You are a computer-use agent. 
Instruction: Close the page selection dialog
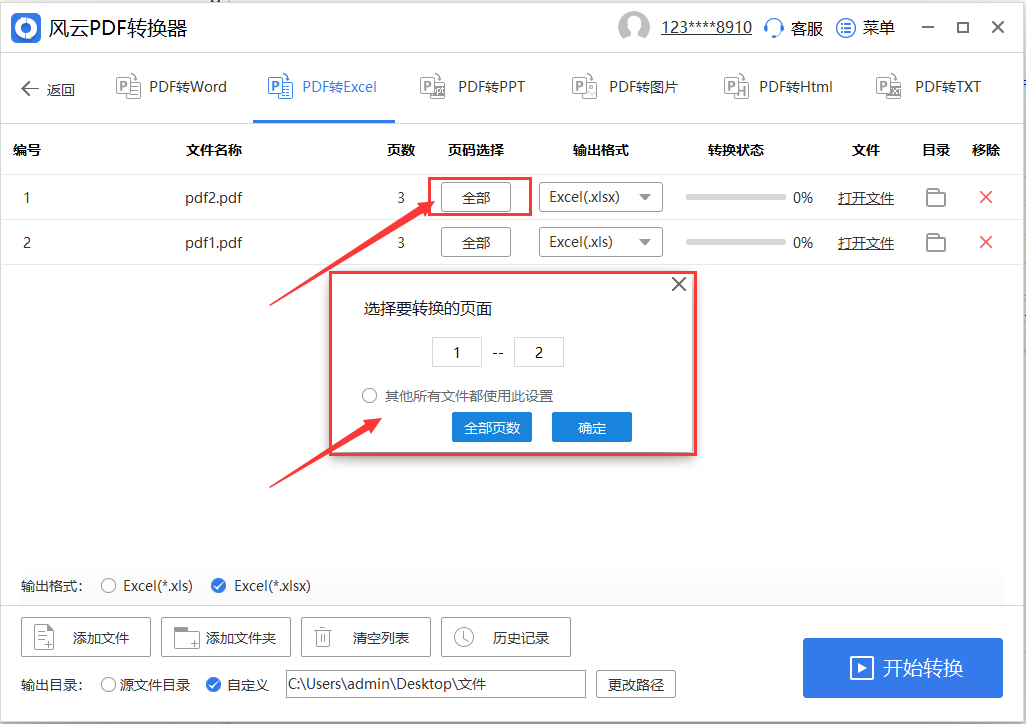pyautogui.click(x=679, y=284)
